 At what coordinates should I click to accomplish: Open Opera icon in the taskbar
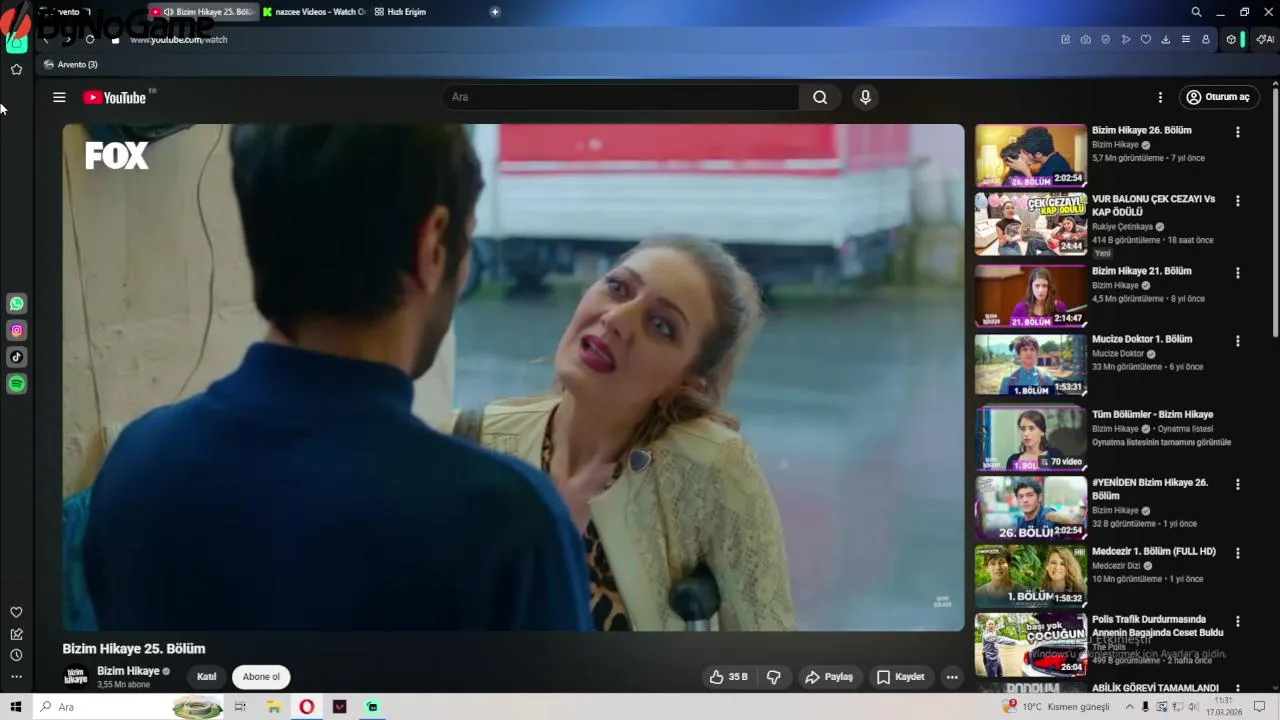(x=306, y=707)
